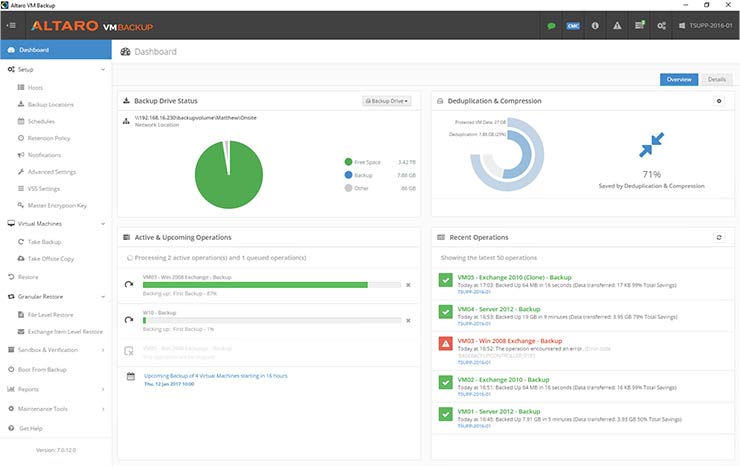Screen dimensions: 740x466
Task: Select the Overview tab
Action: click(681, 79)
